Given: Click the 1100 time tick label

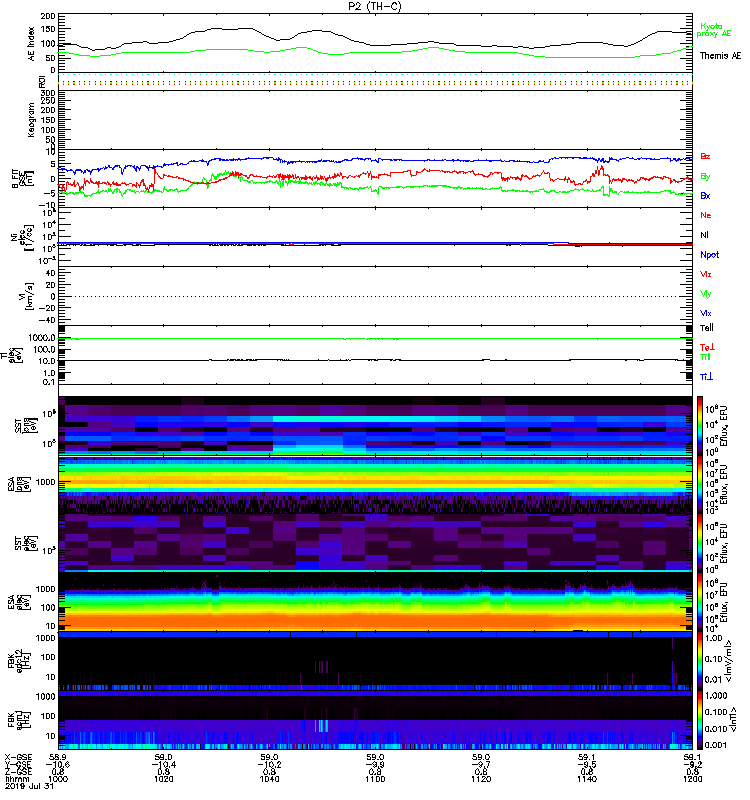Looking at the screenshot, I should click(x=375, y=779).
